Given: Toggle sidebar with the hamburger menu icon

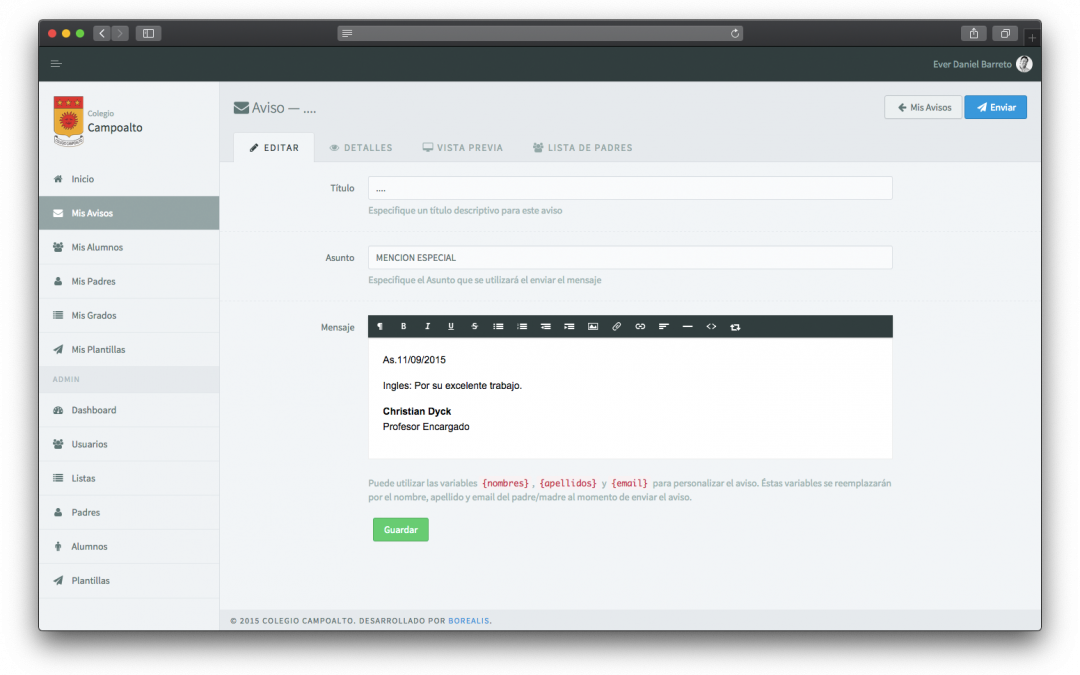Looking at the screenshot, I should 56,64.
